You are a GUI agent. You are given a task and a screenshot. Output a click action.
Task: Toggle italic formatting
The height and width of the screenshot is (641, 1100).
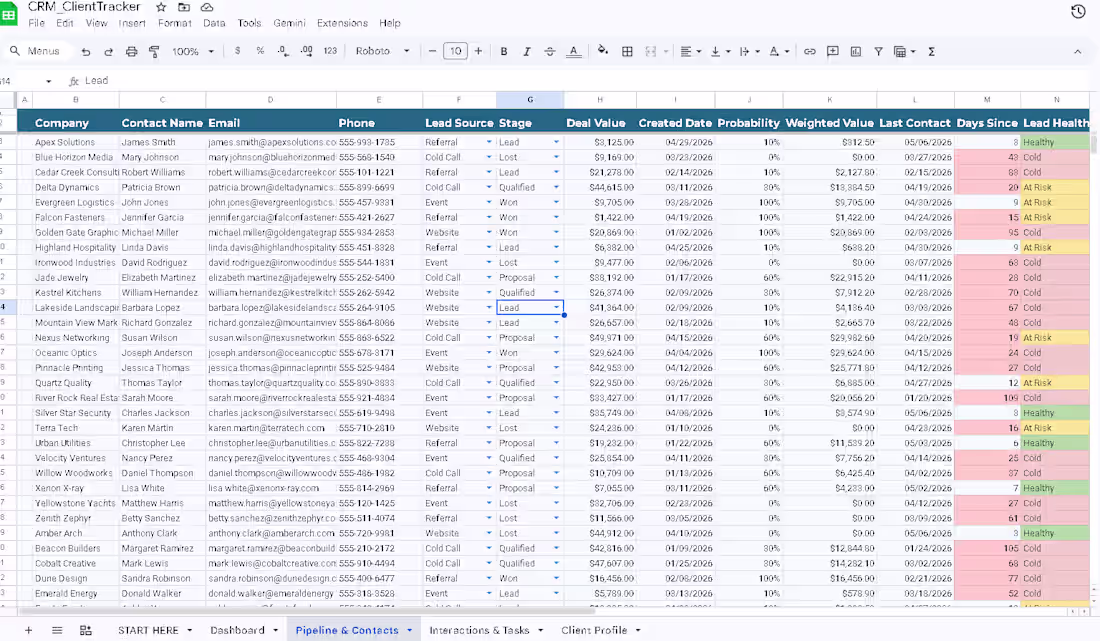(527, 51)
